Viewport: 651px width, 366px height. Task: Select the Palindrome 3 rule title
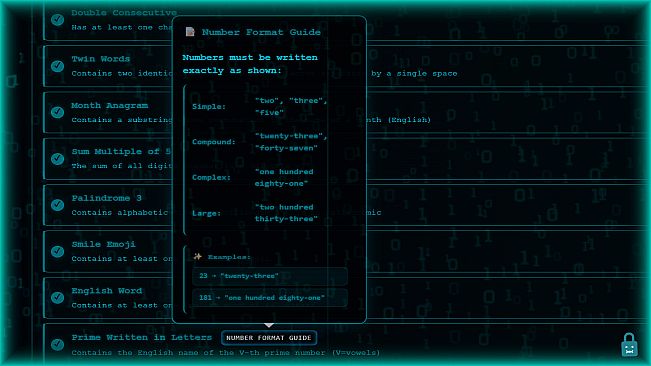click(x=107, y=198)
